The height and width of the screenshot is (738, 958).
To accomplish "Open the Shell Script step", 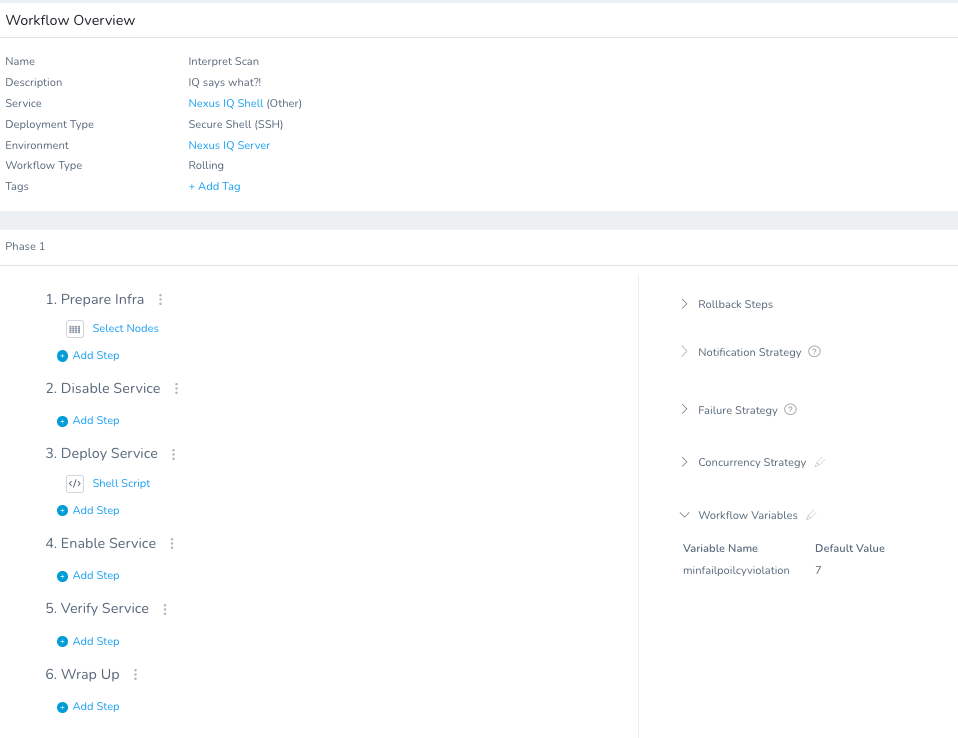I will click(121, 483).
